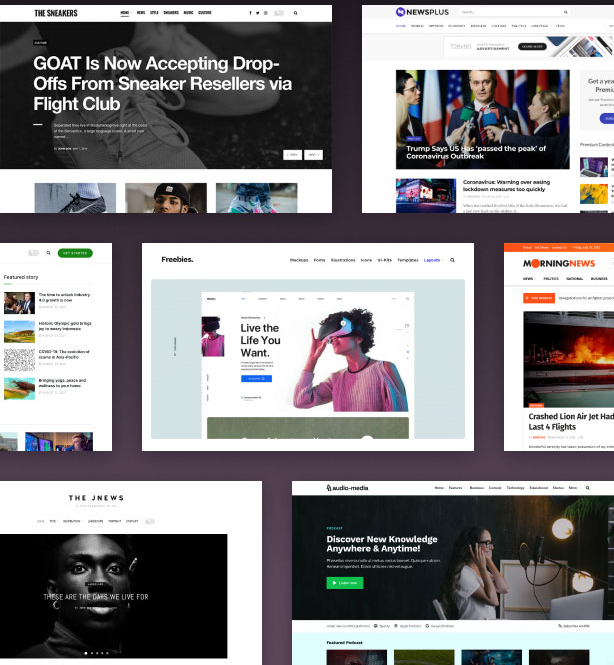
Task: Click the green Get Started button
Action: coord(75,253)
